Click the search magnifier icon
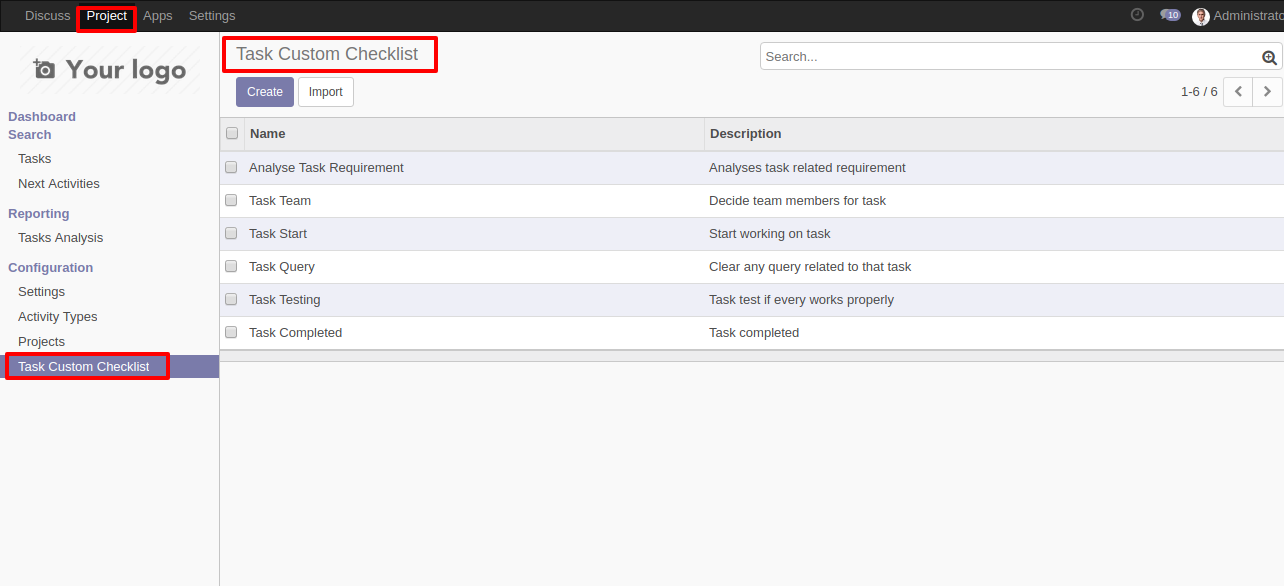 click(x=1269, y=57)
